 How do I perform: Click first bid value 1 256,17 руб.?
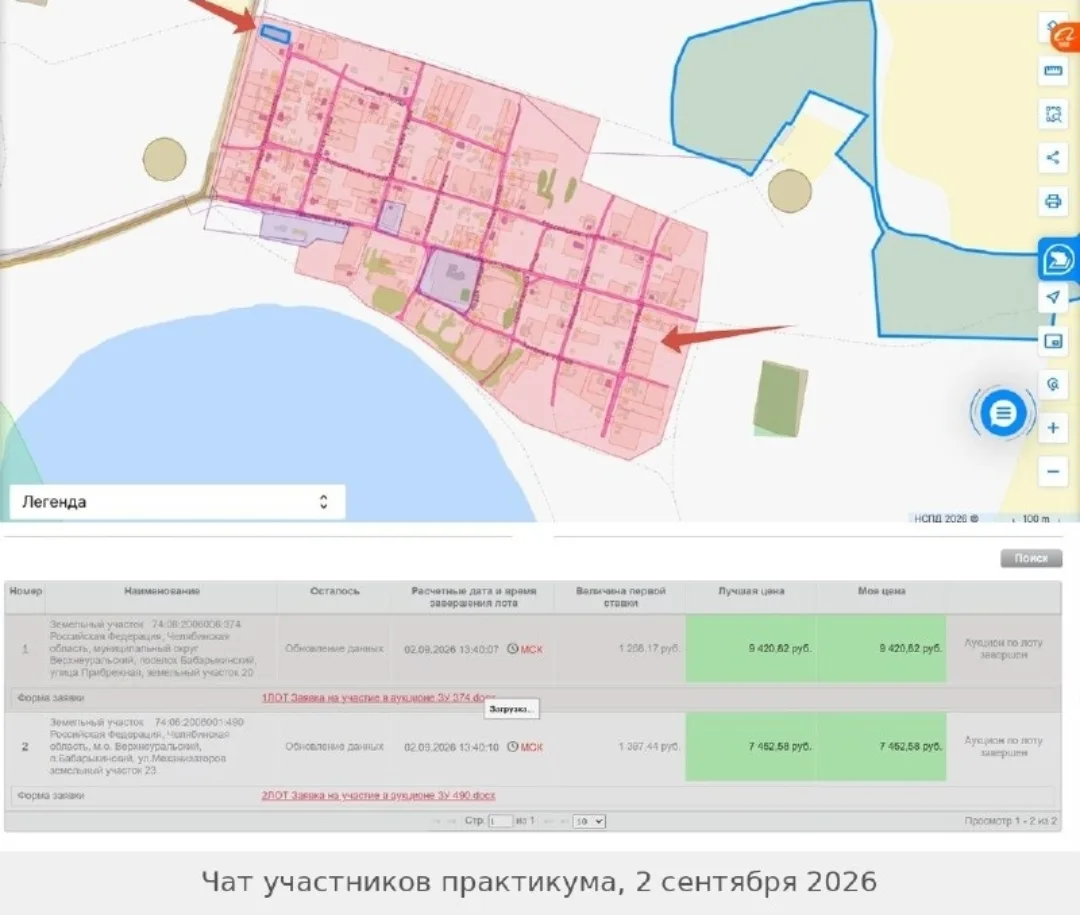click(x=649, y=648)
